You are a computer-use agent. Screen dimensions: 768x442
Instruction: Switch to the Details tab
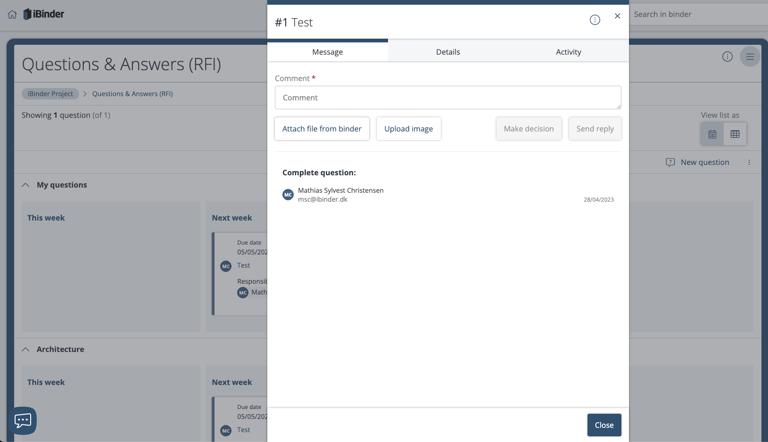[447, 52]
